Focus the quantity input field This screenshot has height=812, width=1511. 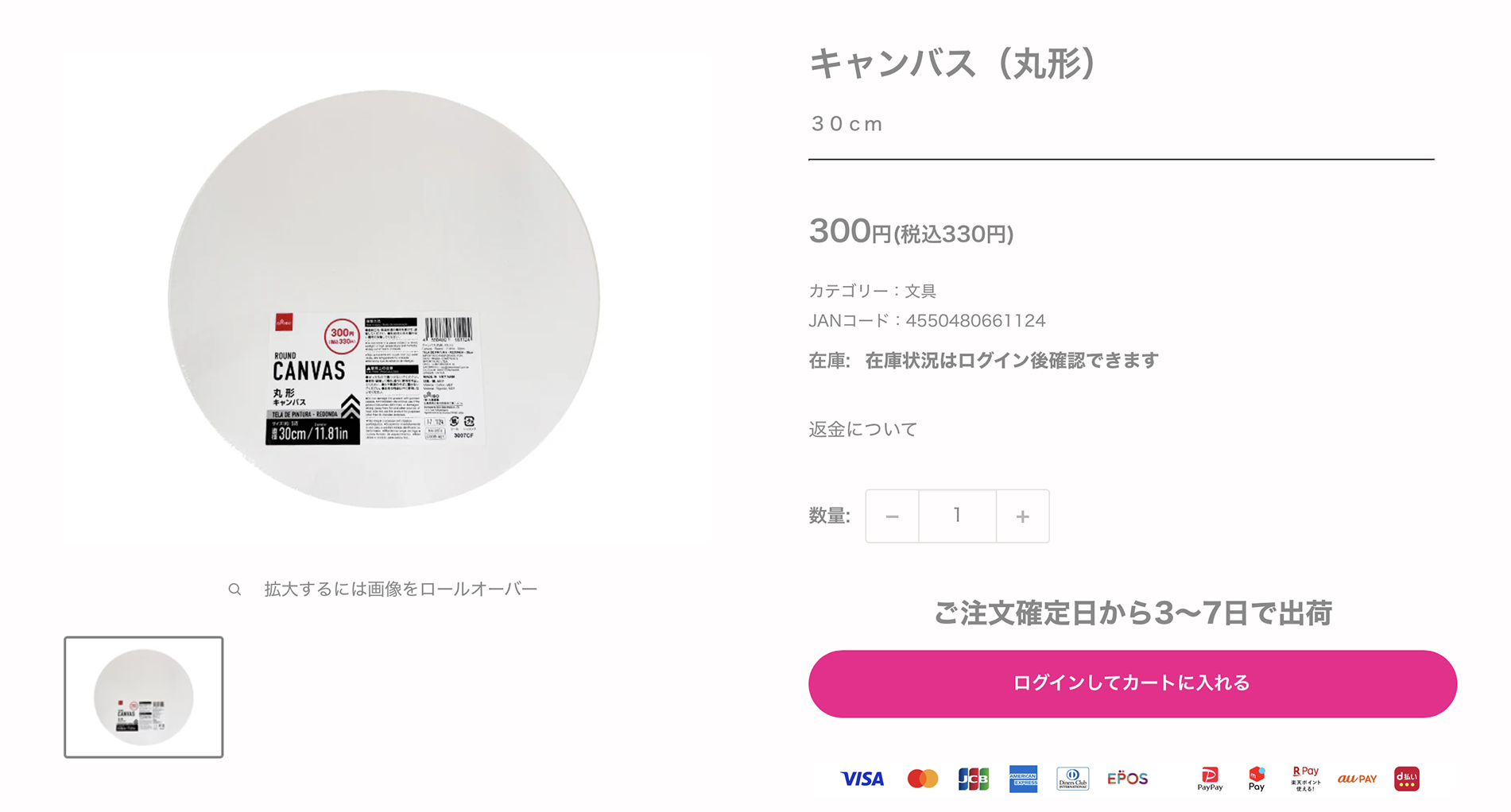click(957, 516)
